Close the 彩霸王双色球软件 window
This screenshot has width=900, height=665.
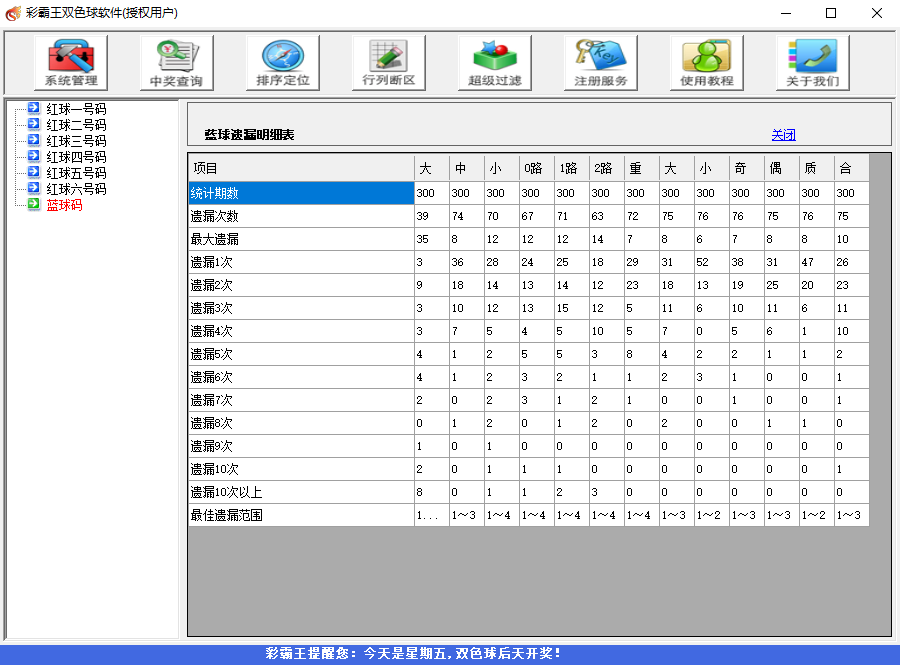[876, 13]
